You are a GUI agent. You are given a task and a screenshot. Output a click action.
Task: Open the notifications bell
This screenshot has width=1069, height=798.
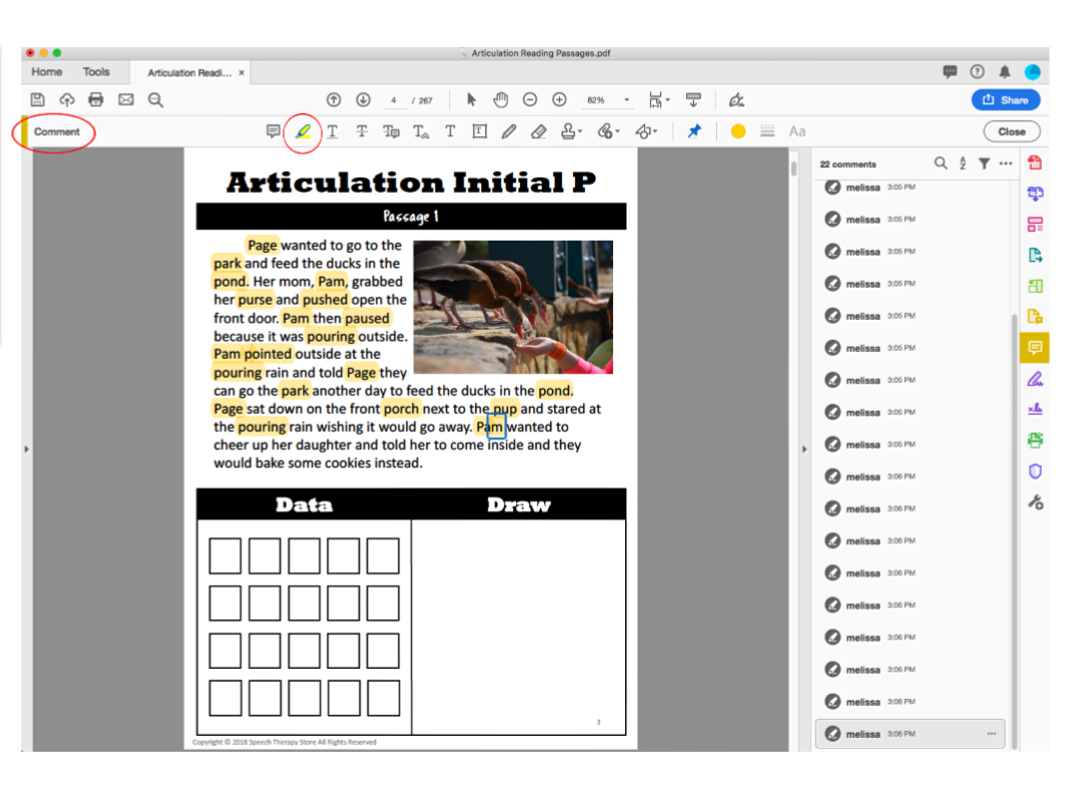[x=1005, y=72]
